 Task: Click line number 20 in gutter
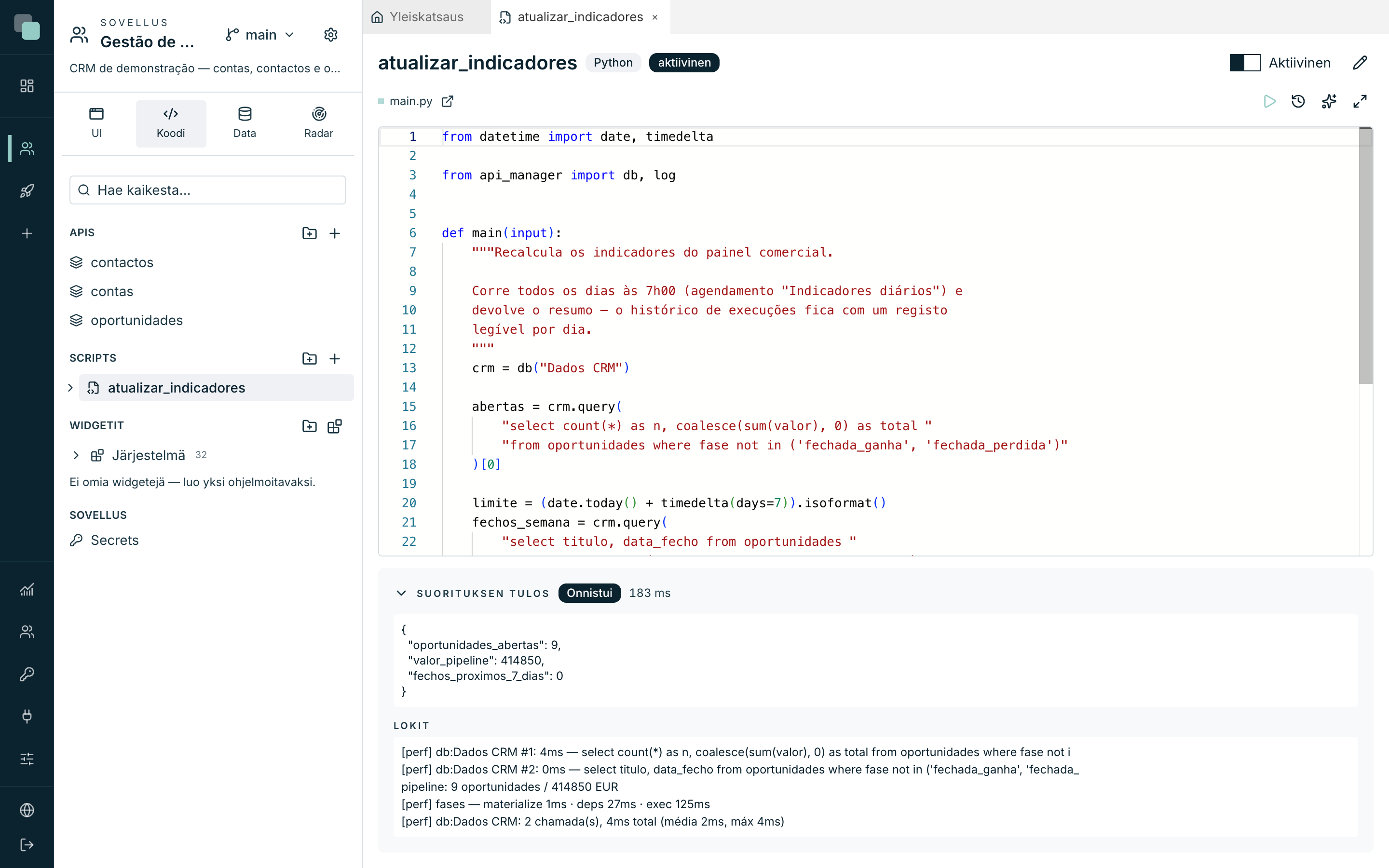[409, 503]
